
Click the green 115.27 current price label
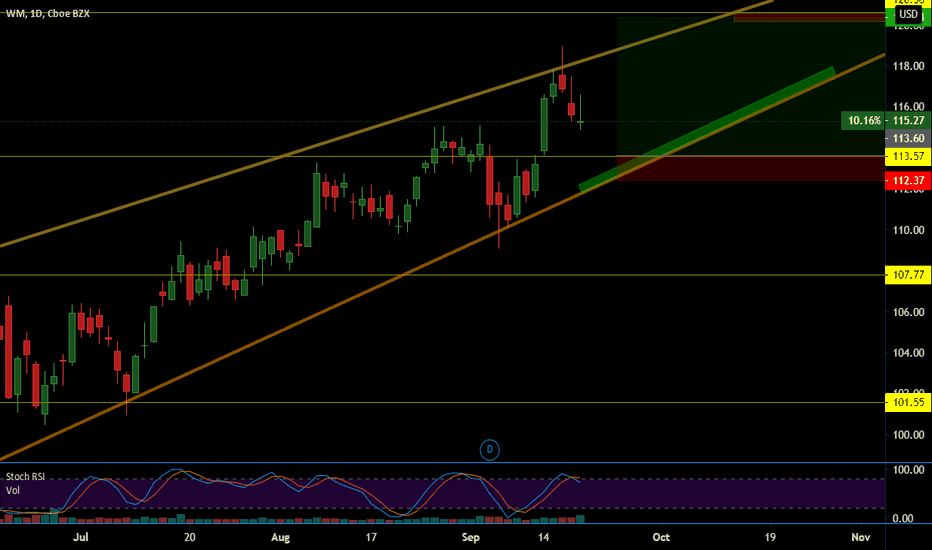pyautogui.click(x=908, y=121)
